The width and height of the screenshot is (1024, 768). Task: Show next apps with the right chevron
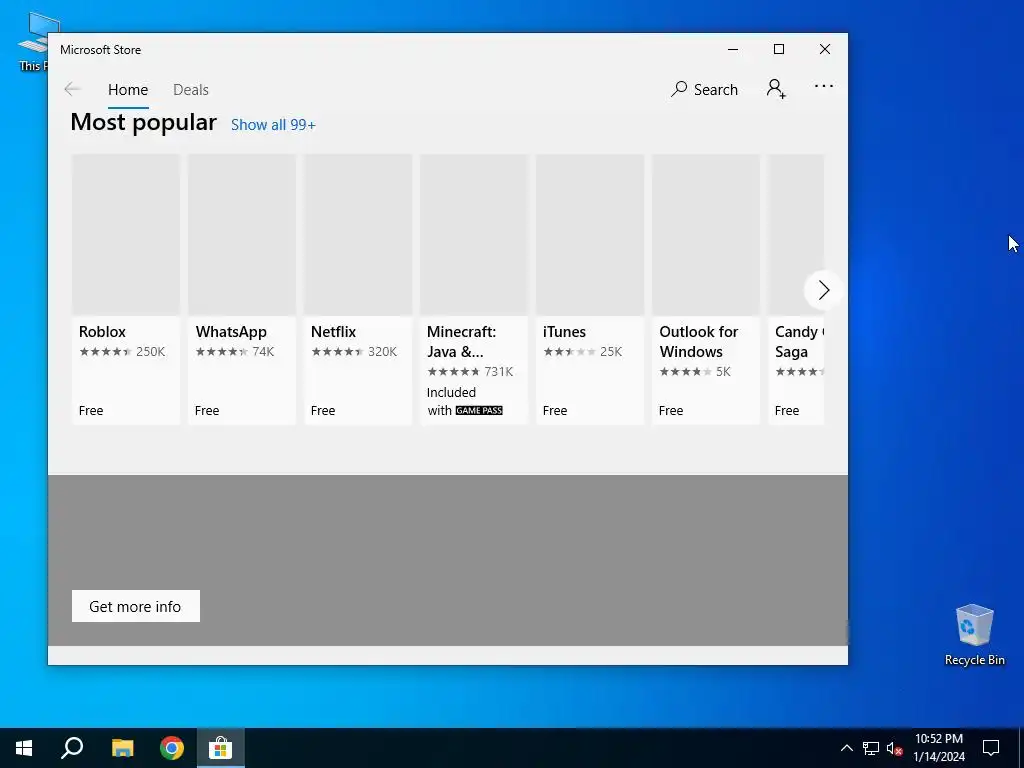(x=824, y=290)
